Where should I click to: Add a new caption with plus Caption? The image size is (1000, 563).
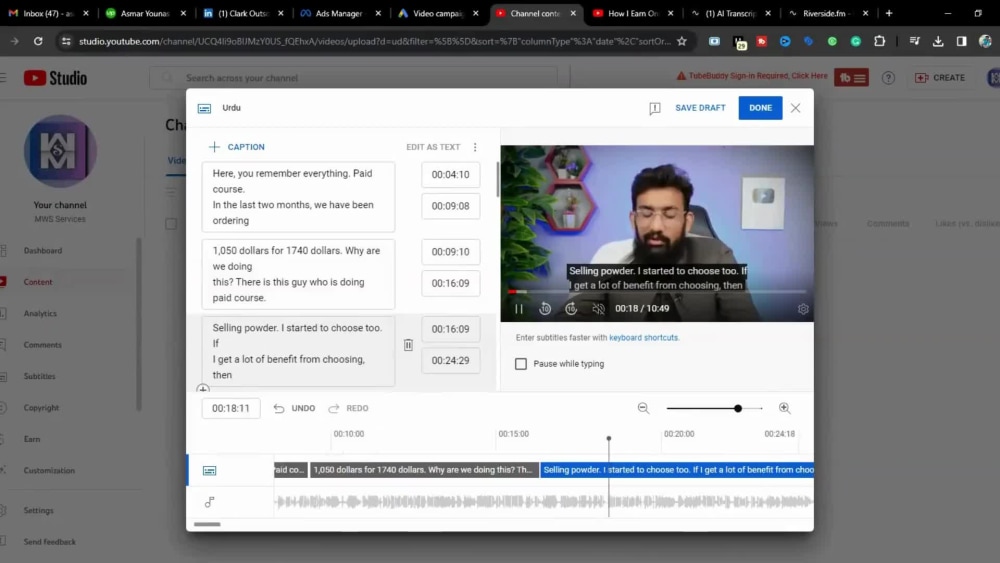(x=237, y=147)
